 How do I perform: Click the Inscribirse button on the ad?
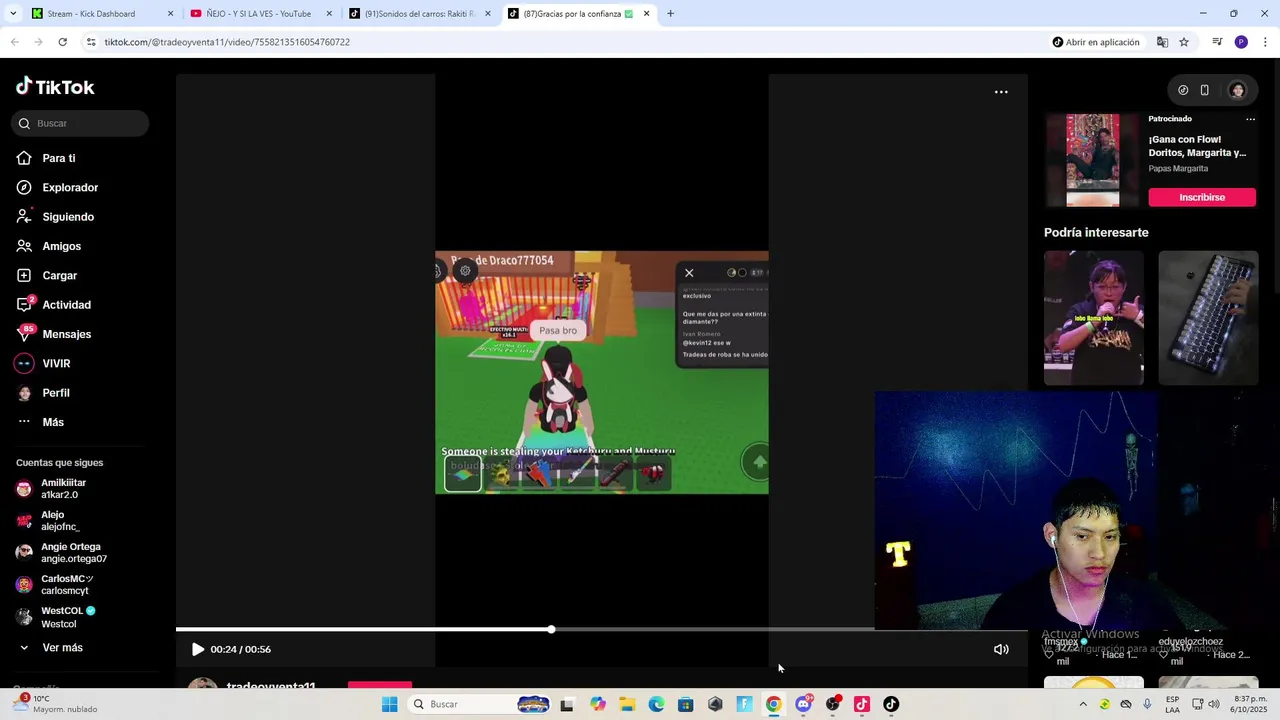coord(1202,197)
